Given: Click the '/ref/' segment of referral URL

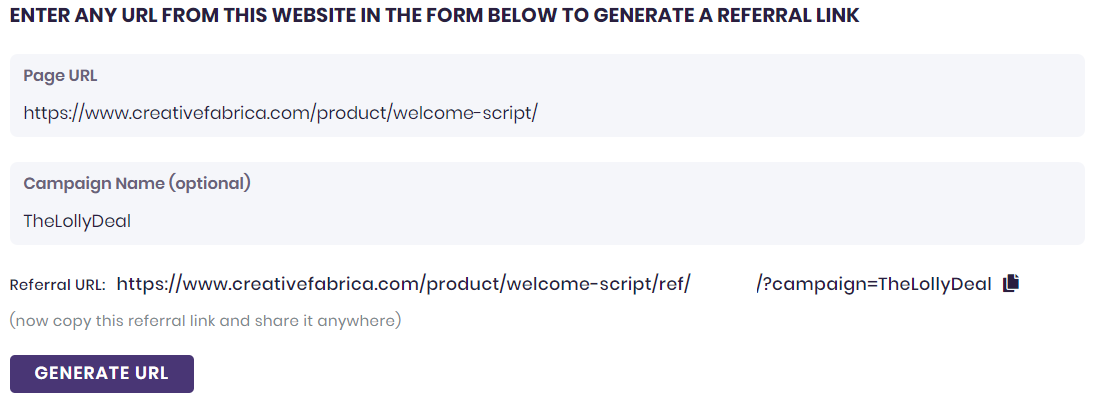Looking at the screenshot, I should pyautogui.click(x=672, y=284).
